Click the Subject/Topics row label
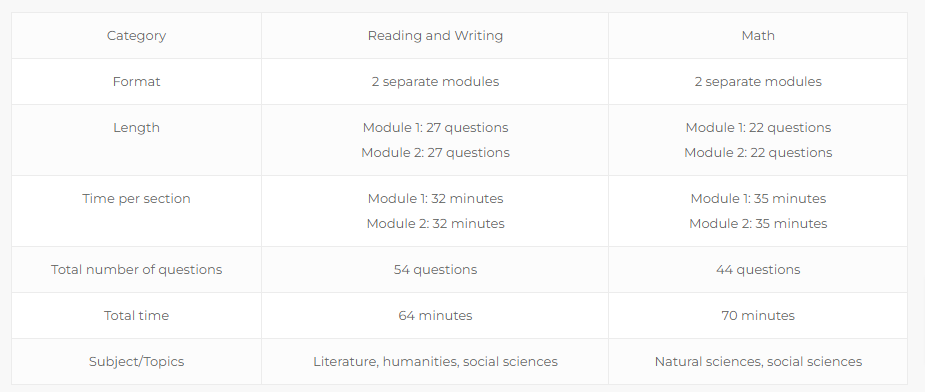The width and height of the screenshot is (925, 392). (x=136, y=361)
